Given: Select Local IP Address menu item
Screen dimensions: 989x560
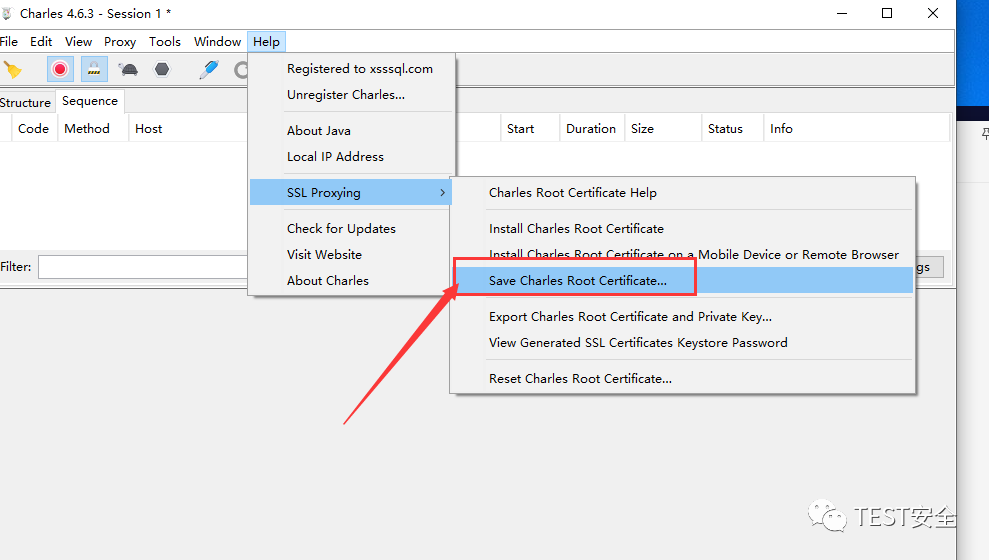Looking at the screenshot, I should pyautogui.click(x=352, y=156).
